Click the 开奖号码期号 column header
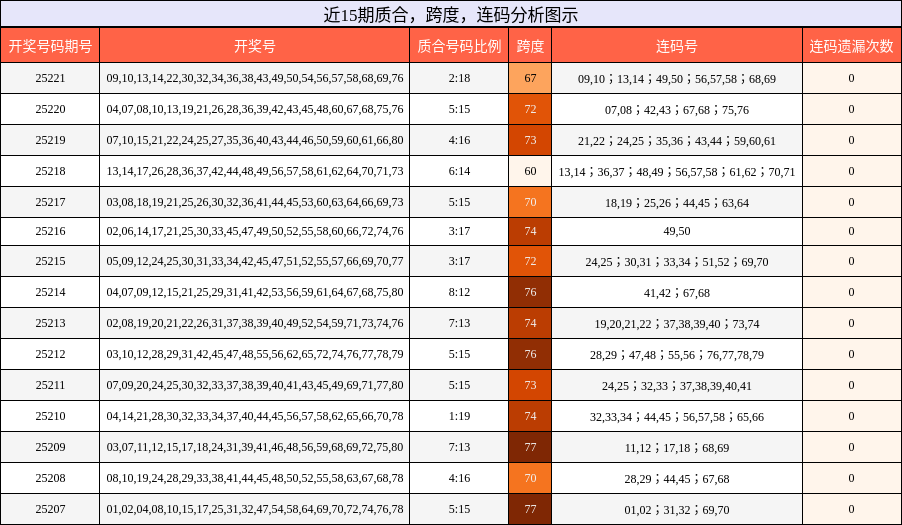The width and height of the screenshot is (902, 525). 50,46
